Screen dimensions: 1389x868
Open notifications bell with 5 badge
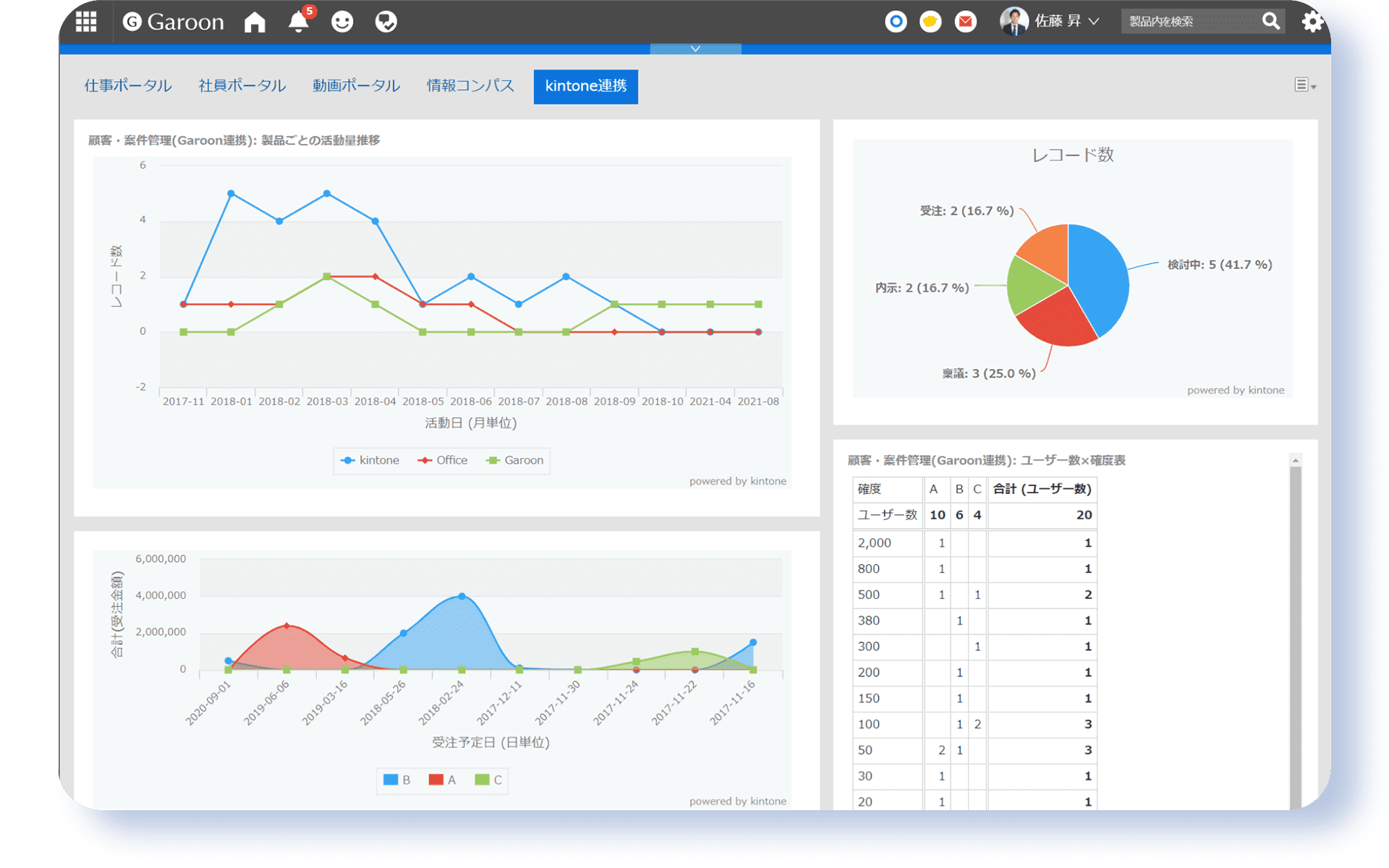299,22
